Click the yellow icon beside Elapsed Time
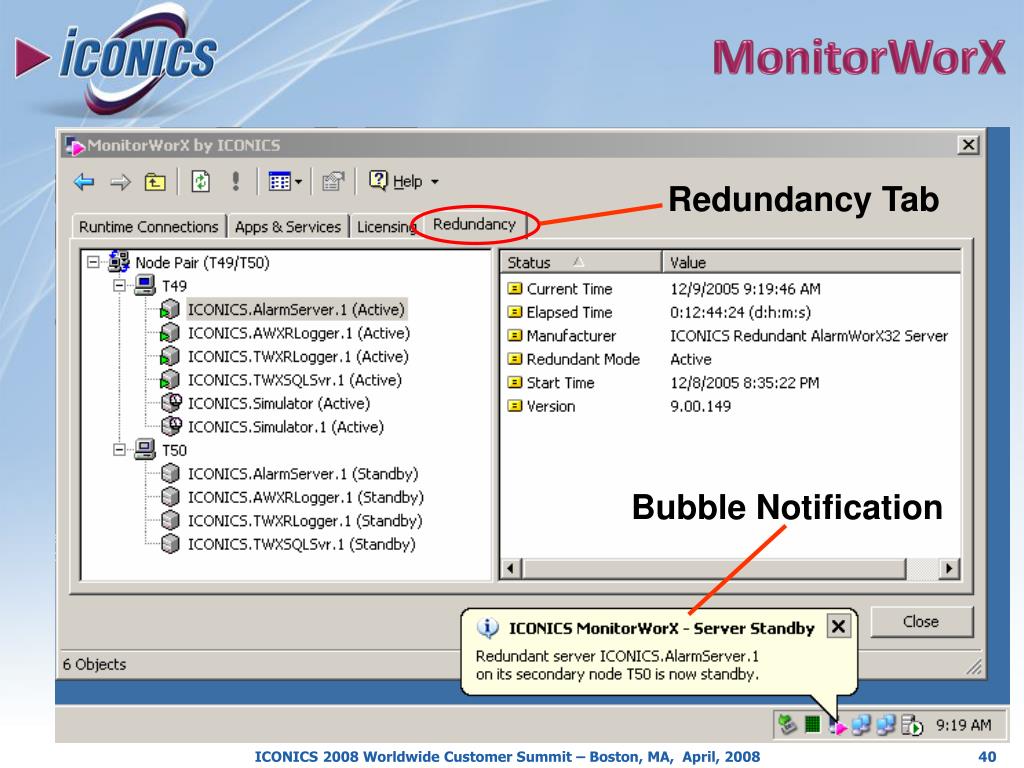Viewport: 1024px width, 768px height. [x=515, y=312]
